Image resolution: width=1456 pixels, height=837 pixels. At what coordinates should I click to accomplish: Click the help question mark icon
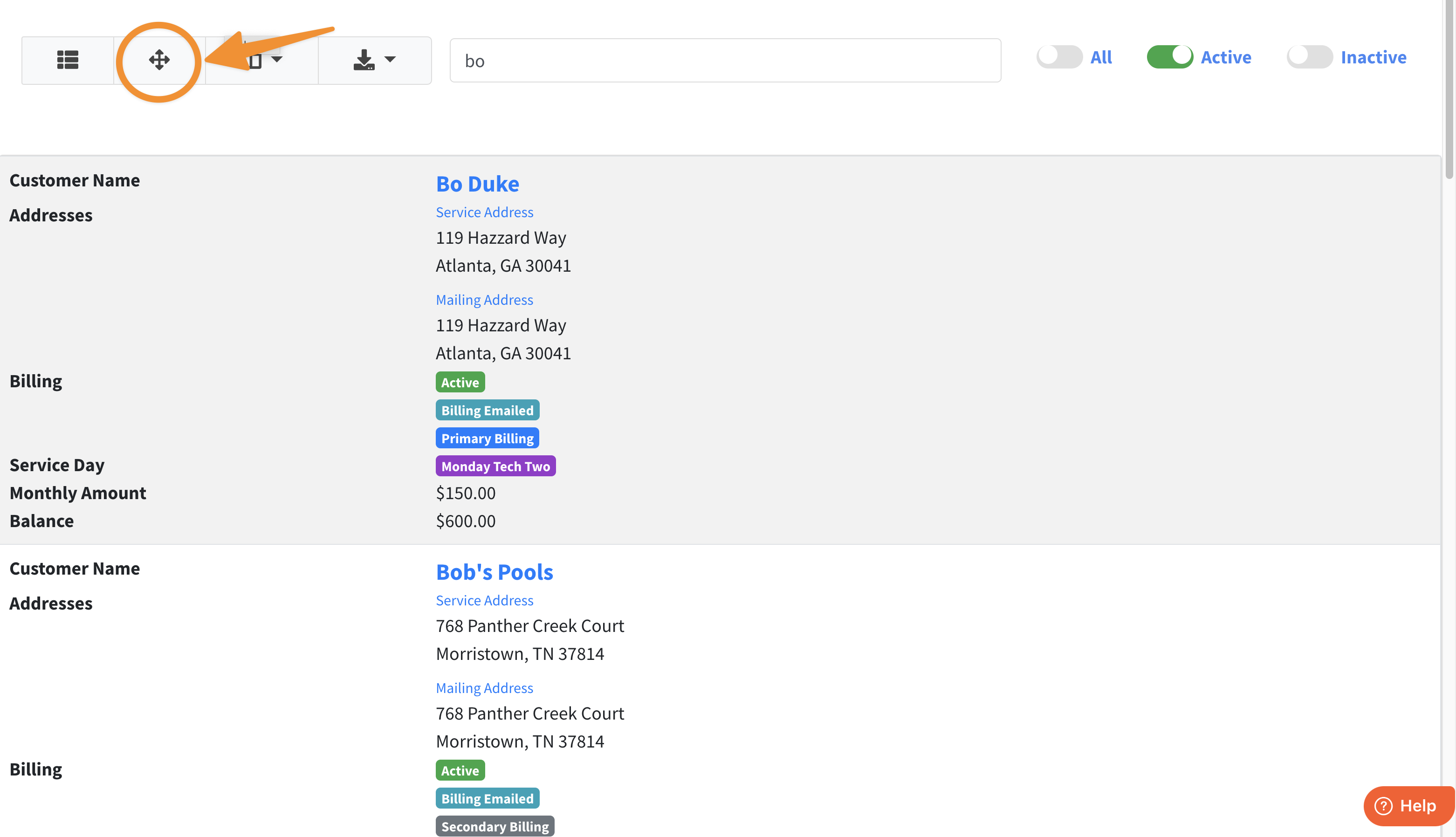[1383, 806]
